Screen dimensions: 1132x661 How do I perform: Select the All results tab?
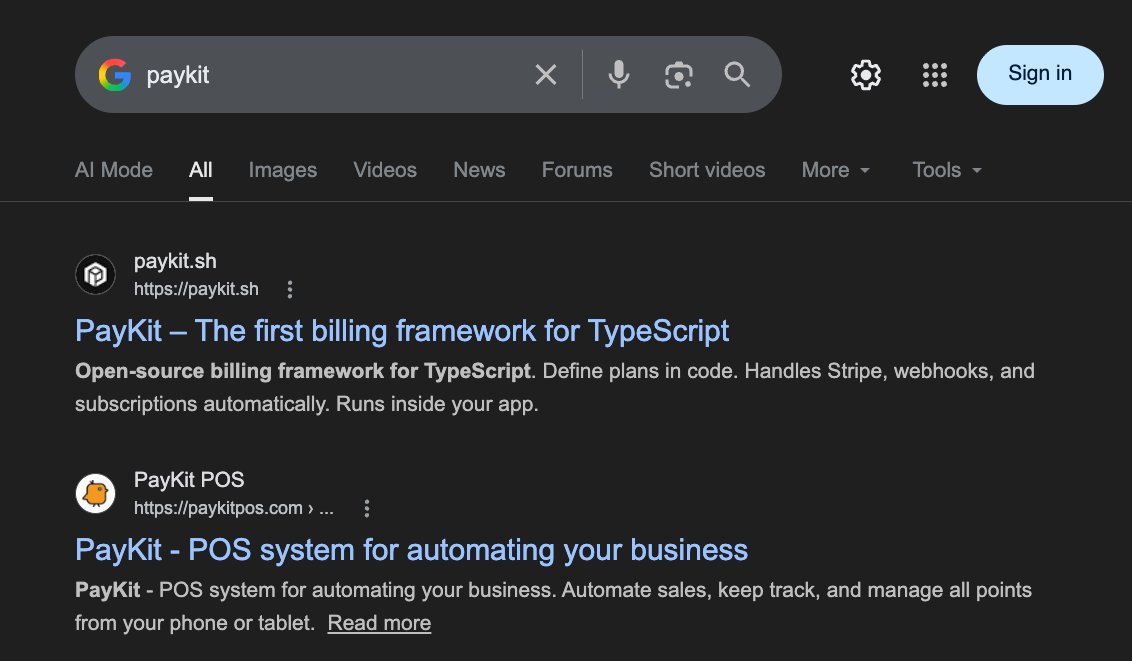click(201, 170)
